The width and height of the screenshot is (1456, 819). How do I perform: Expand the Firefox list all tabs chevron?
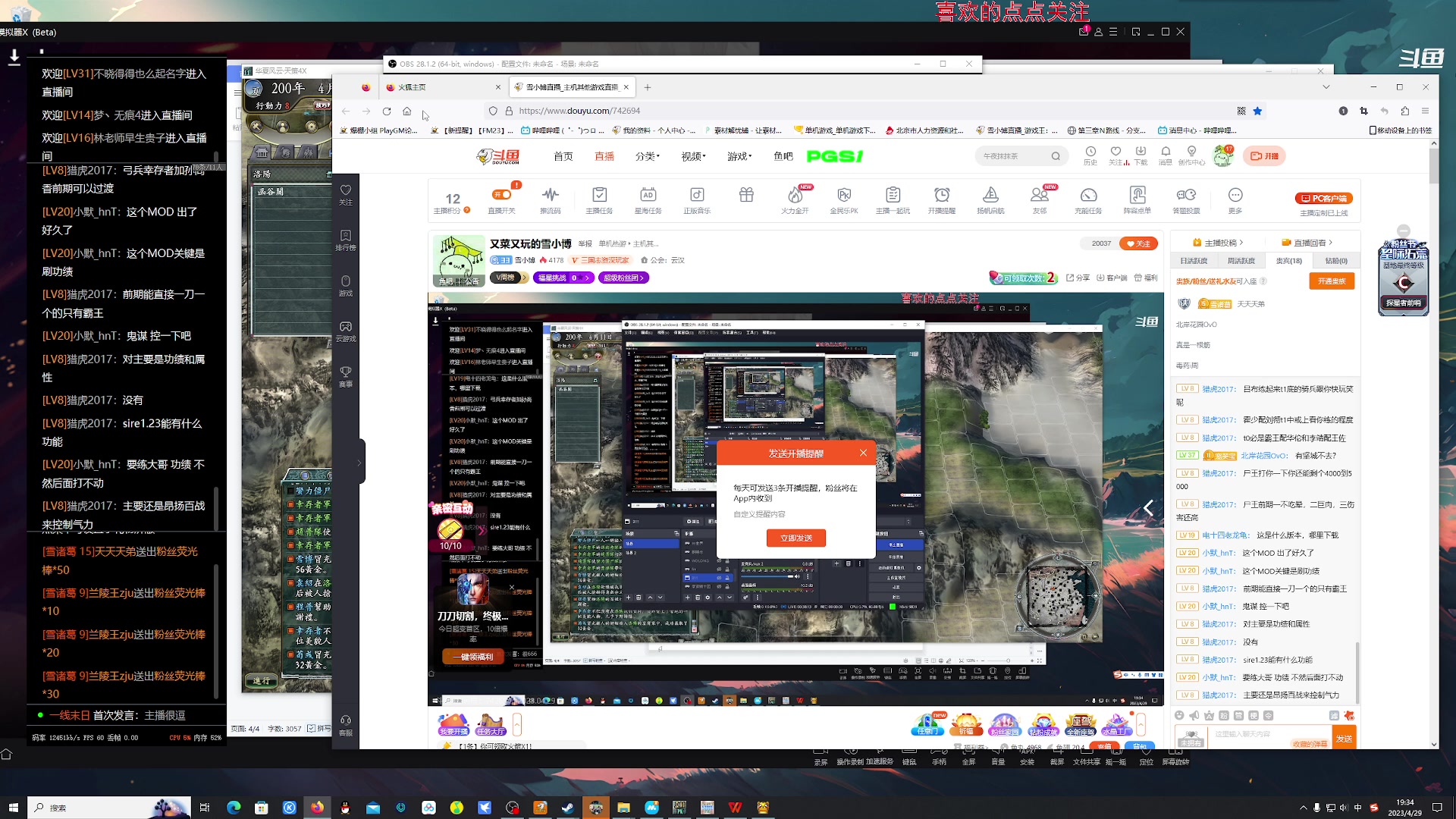(1326, 87)
